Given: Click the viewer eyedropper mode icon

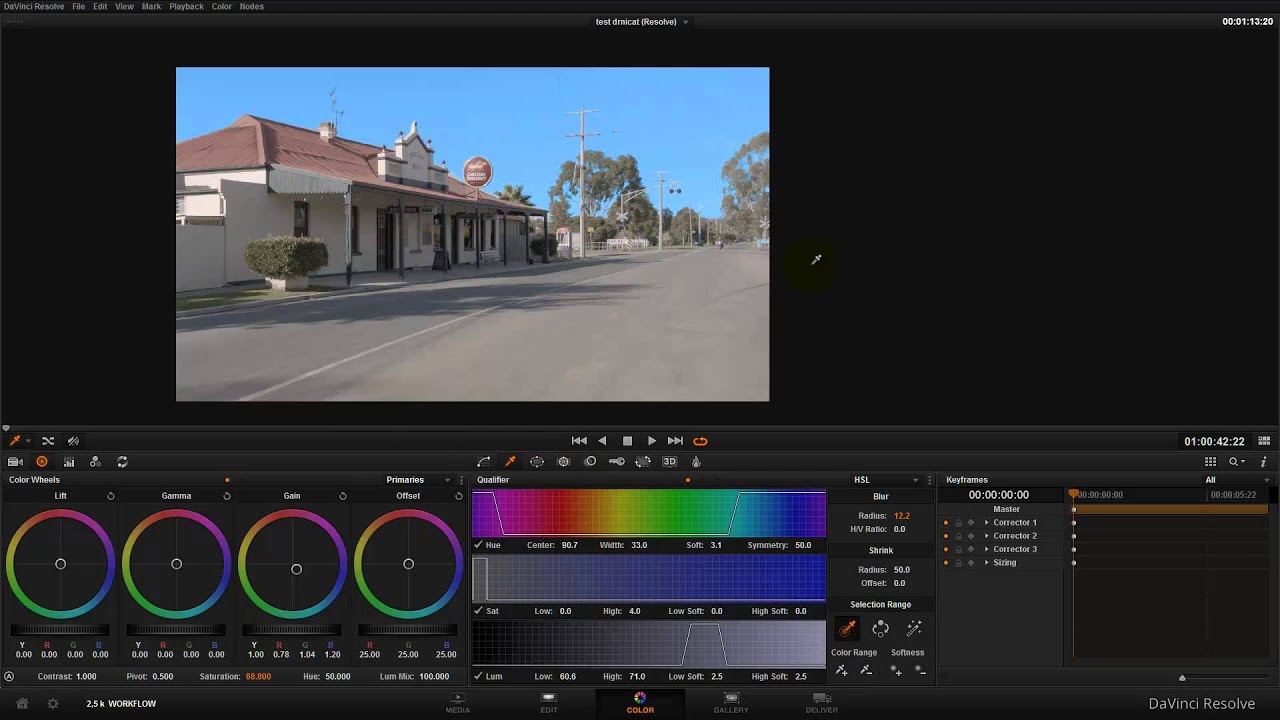Looking at the screenshot, I should tap(15, 440).
